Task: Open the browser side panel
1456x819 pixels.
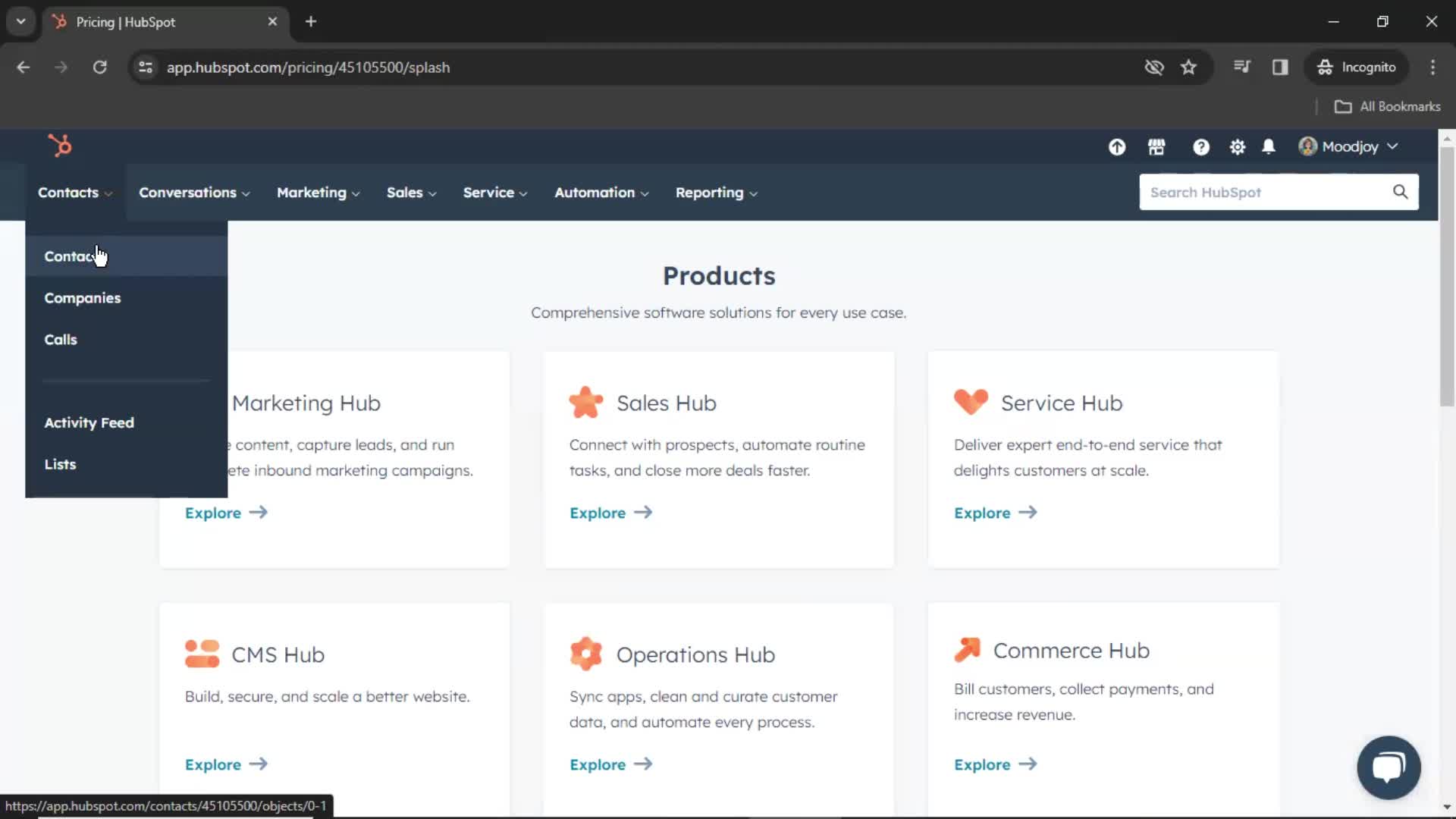Action: click(x=1280, y=67)
